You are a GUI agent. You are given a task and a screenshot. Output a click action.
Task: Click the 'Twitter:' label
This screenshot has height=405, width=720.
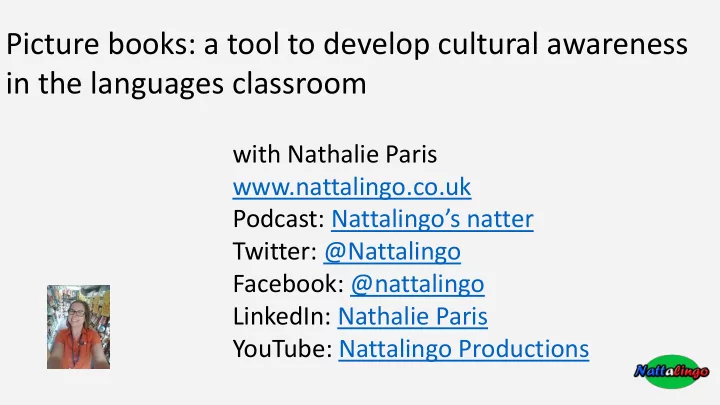coord(275,252)
